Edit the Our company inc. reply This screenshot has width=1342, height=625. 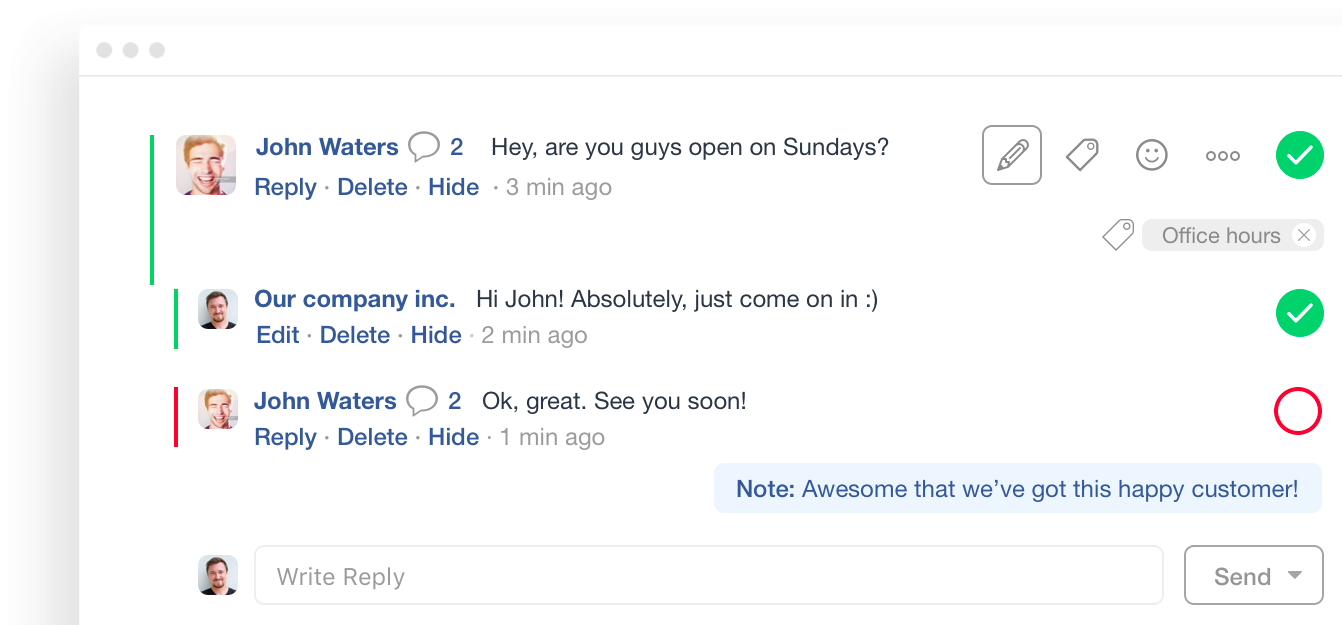[x=277, y=335]
